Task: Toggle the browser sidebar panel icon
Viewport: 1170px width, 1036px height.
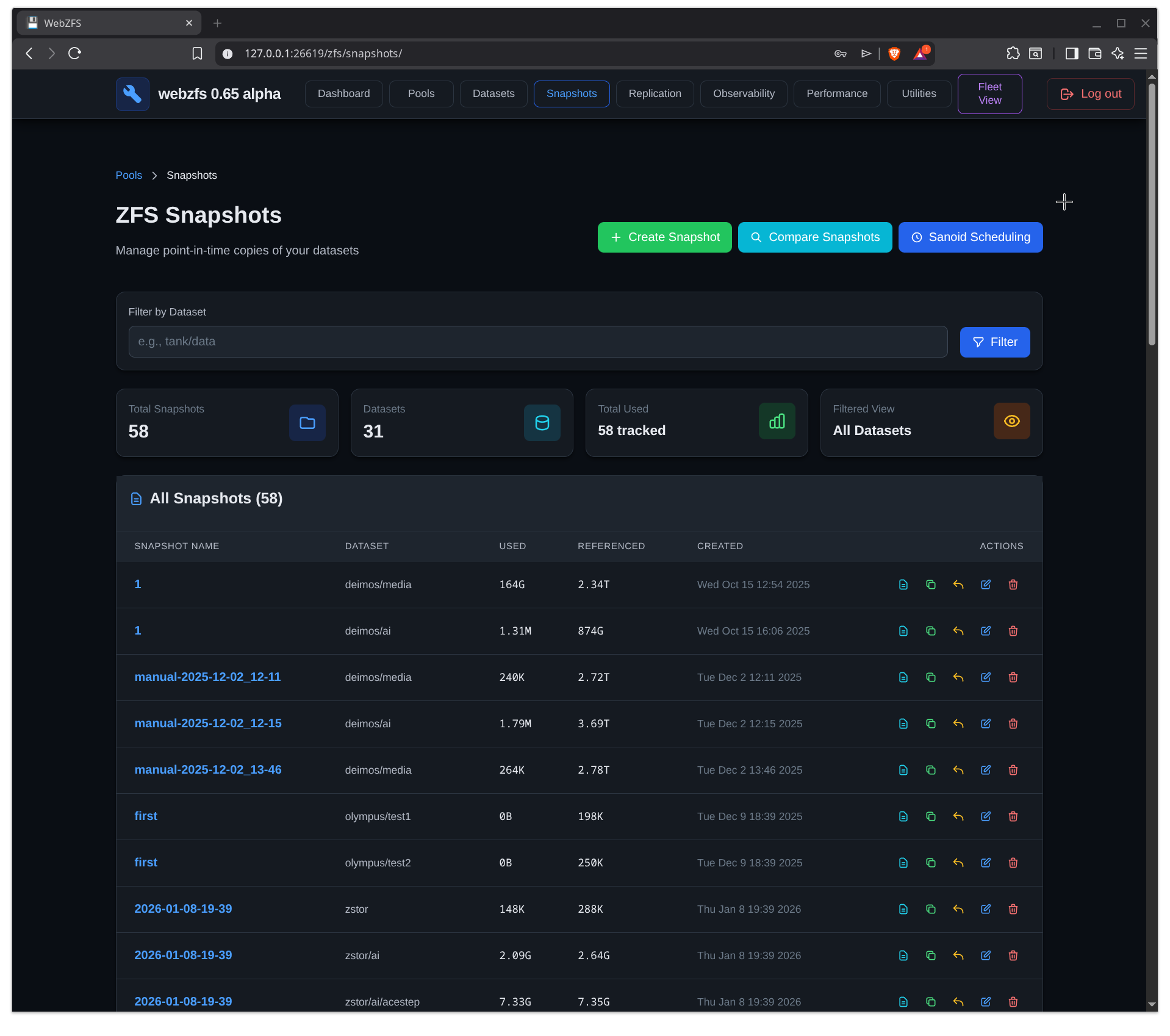Action: click(1071, 54)
